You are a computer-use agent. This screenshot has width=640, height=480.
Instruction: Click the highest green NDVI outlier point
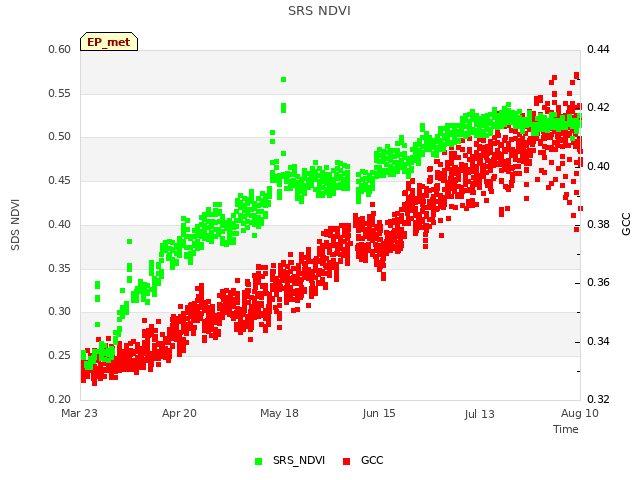point(283,79)
